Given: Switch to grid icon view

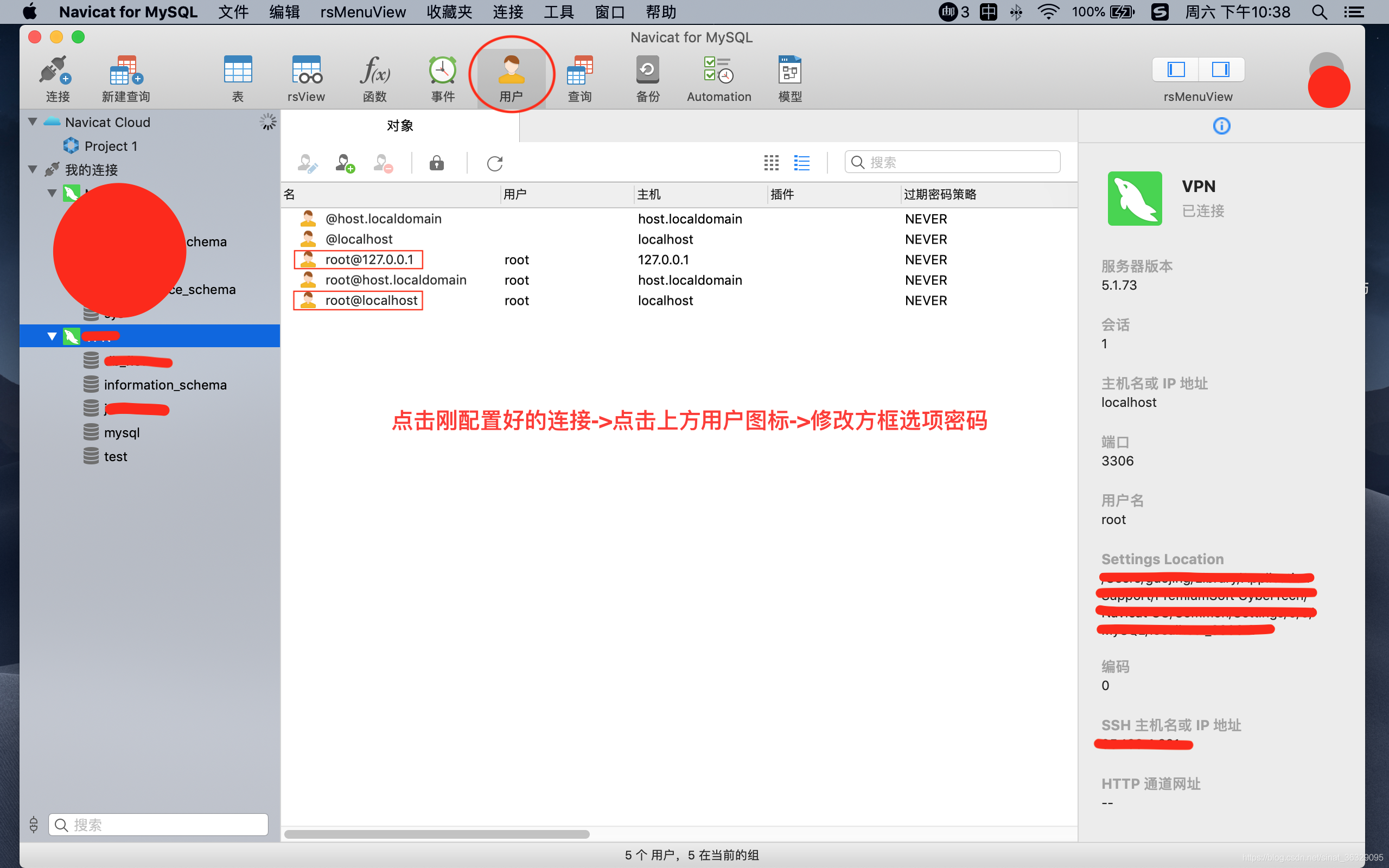Looking at the screenshot, I should pos(772,163).
